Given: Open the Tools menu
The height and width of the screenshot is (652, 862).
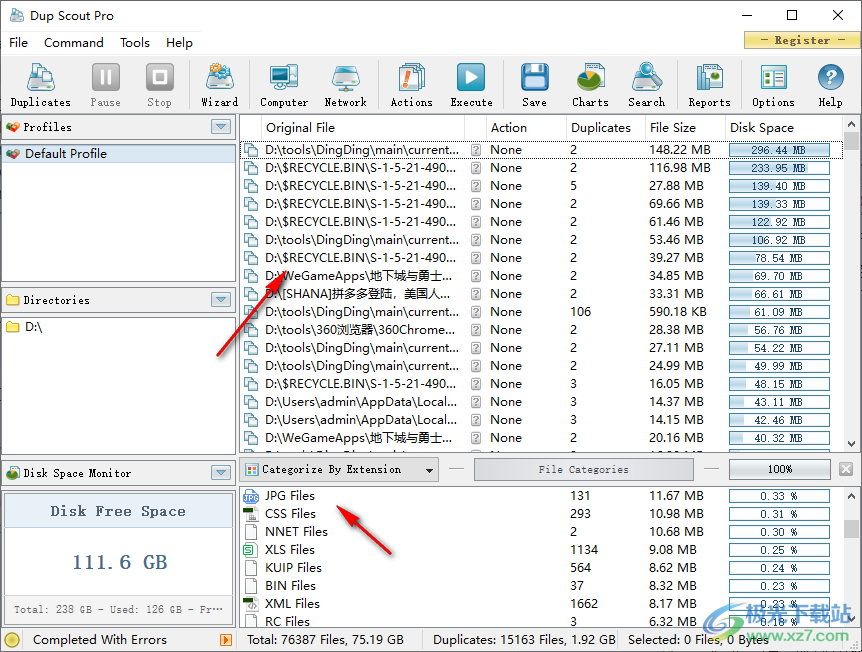Looking at the screenshot, I should (135, 43).
